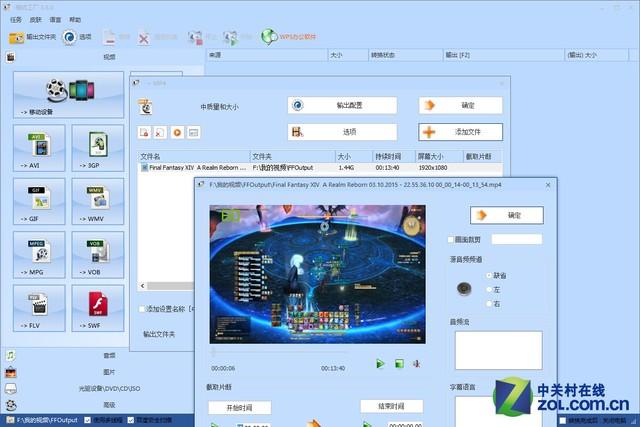Click the 选项 toolbar gear icon

pyautogui.click(x=69, y=37)
